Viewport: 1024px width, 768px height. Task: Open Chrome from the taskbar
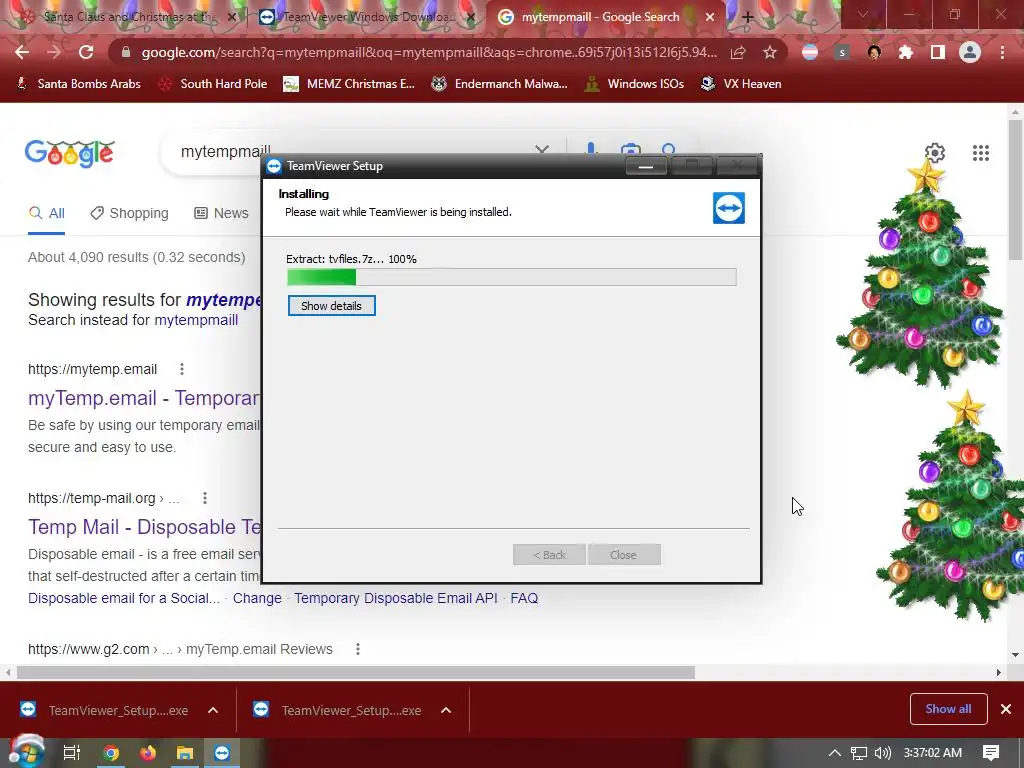tap(111, 753)
